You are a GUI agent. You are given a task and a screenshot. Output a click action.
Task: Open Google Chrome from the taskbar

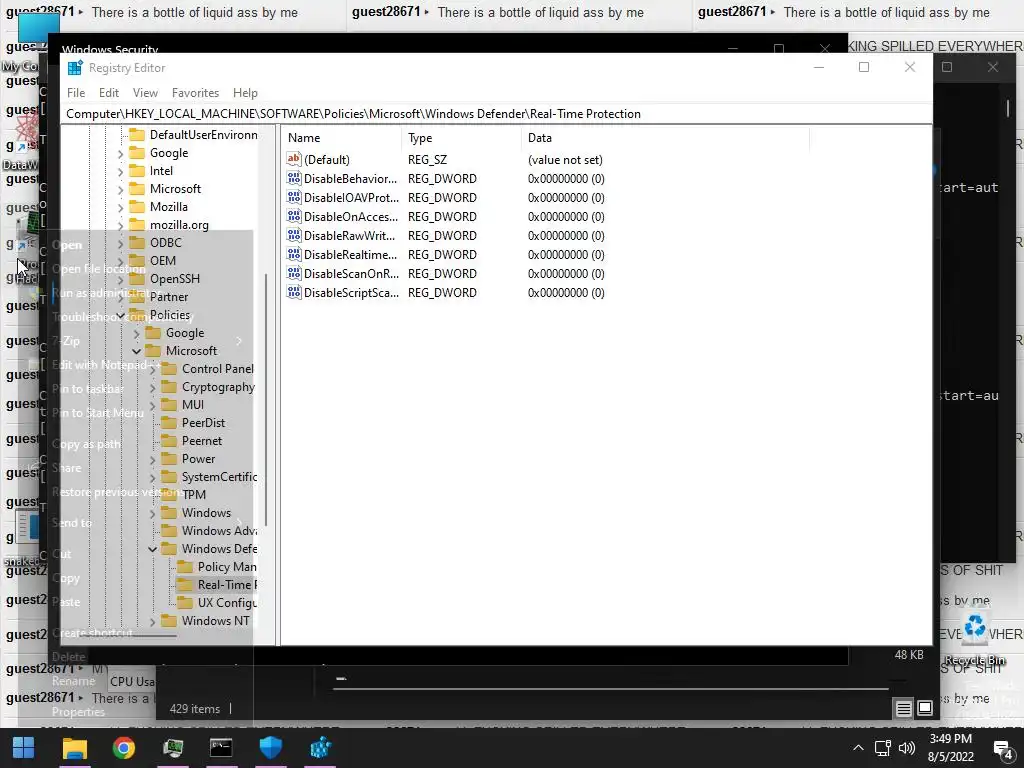123,748
